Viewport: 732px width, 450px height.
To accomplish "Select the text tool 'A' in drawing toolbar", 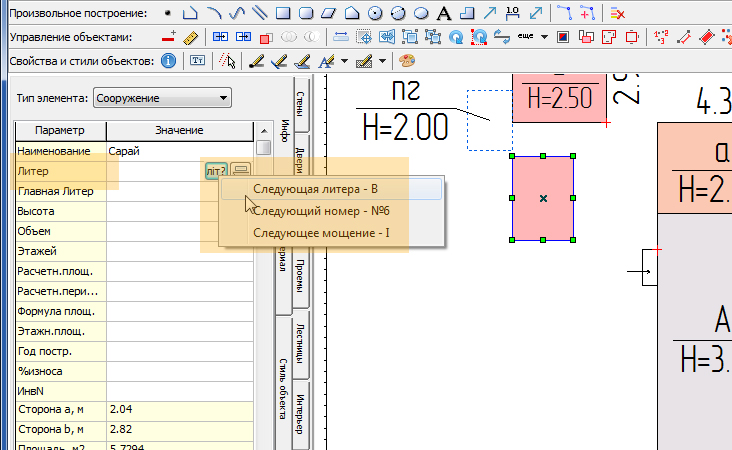I will [x=443, y=13].
